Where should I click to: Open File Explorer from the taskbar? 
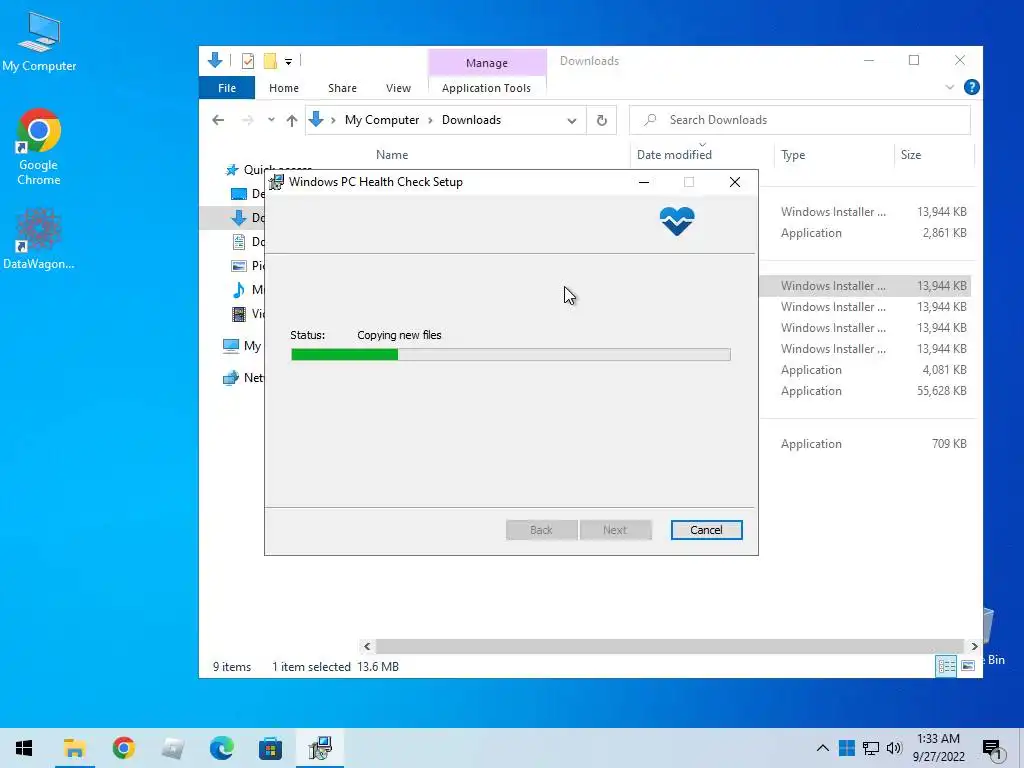pyautogui.click(x=74, y=748)
